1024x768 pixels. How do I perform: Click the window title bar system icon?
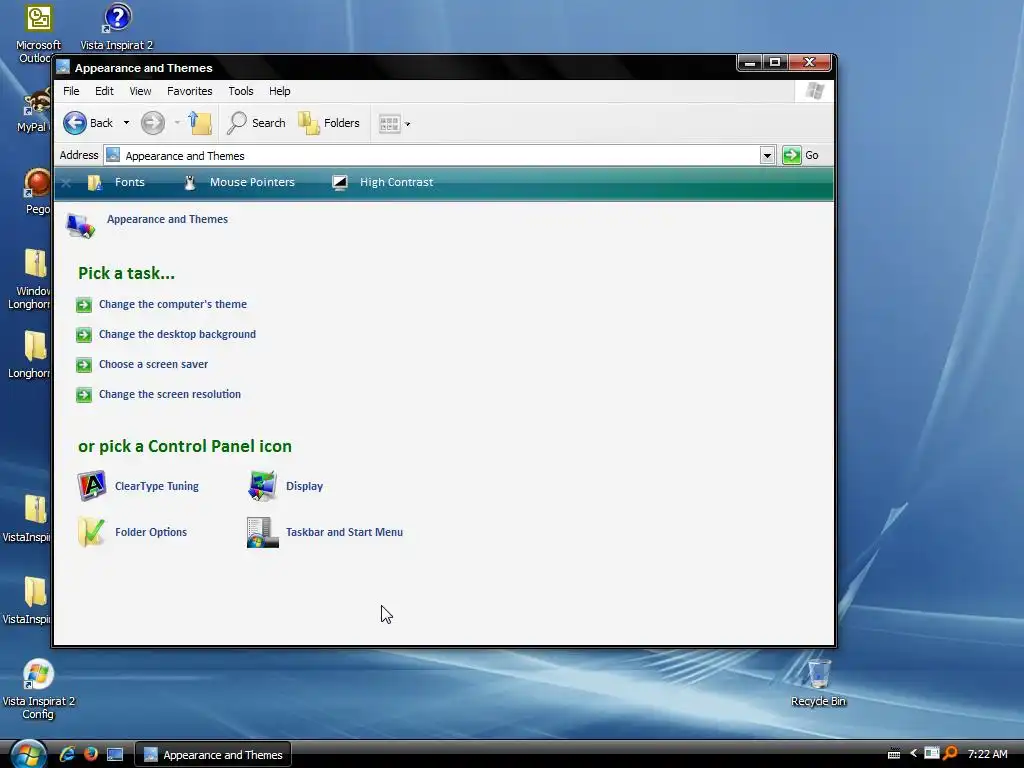coord(63,67)
